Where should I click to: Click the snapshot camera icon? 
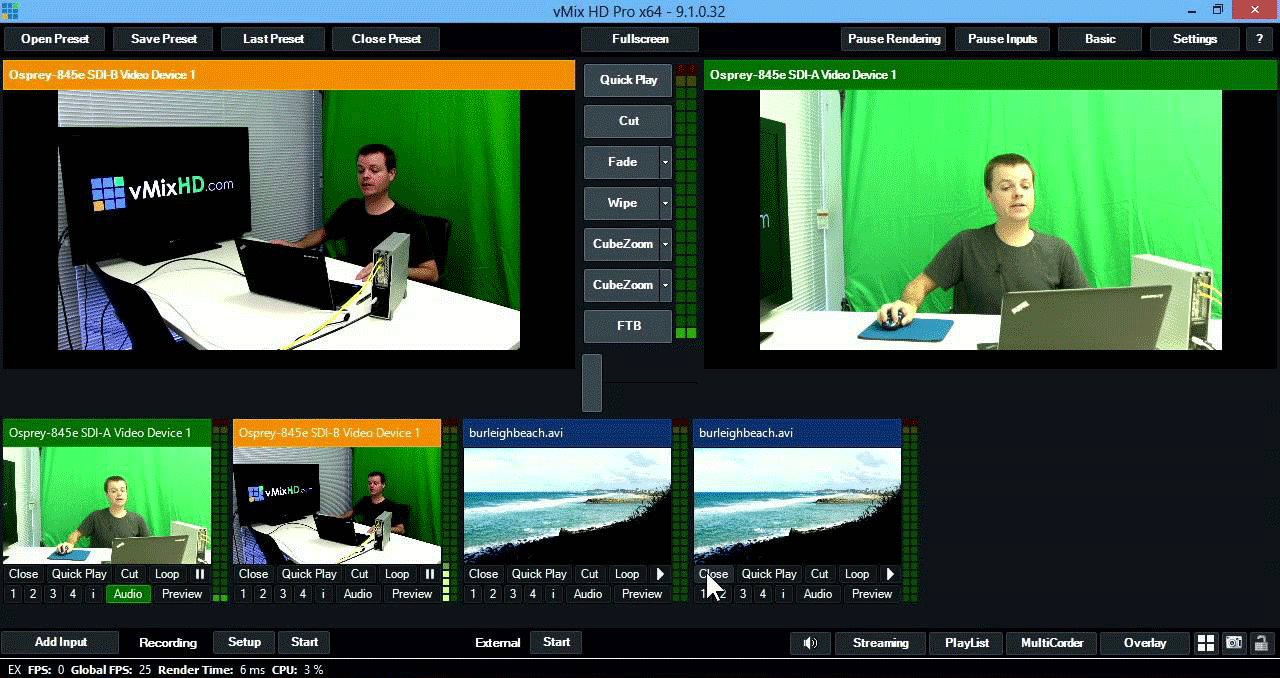(x=1234, y=643)
